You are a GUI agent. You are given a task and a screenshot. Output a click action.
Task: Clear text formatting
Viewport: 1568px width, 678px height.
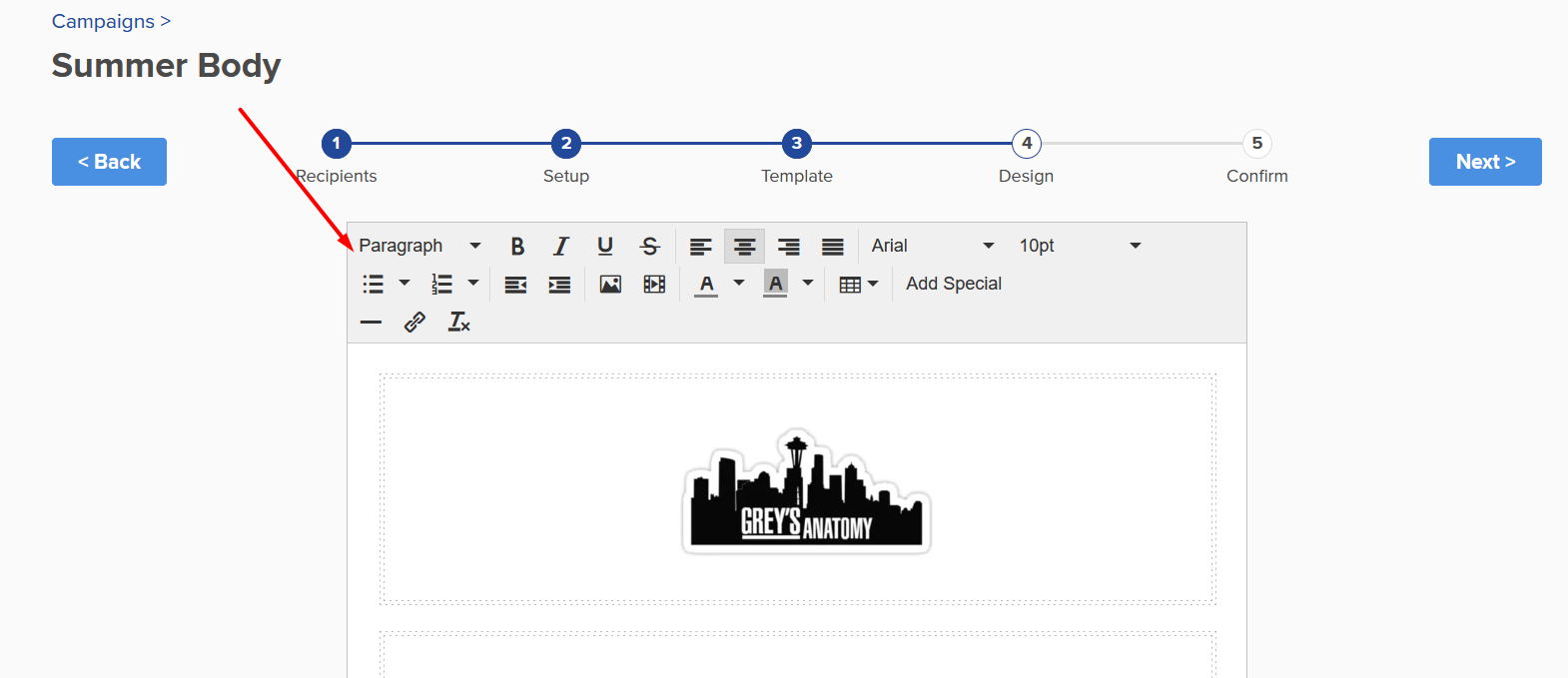coord(459,322)
